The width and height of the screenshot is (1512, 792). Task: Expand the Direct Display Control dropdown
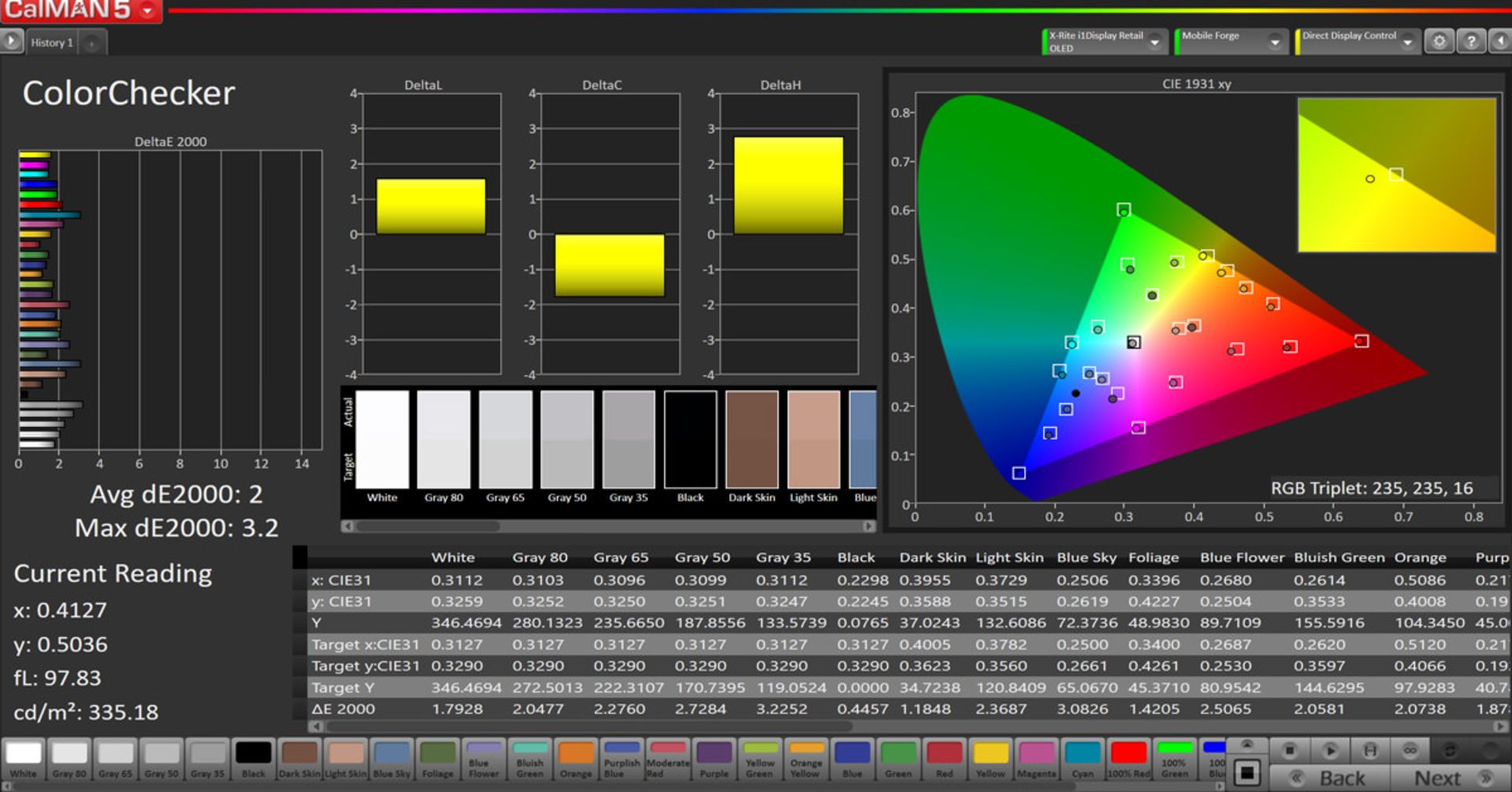(1407, 43)
